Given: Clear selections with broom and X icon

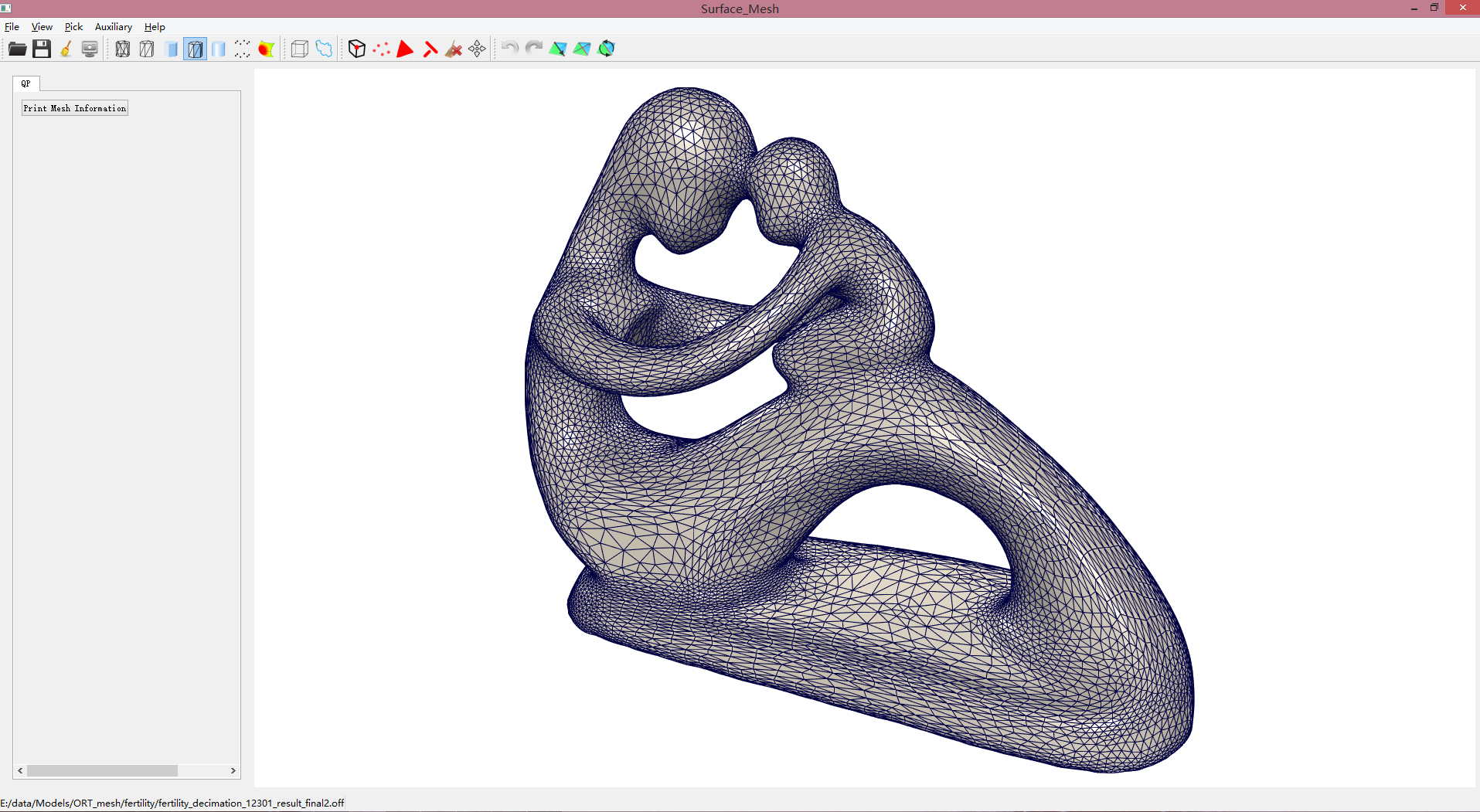Looking at the screenshot, I should (x=454, y=49).
